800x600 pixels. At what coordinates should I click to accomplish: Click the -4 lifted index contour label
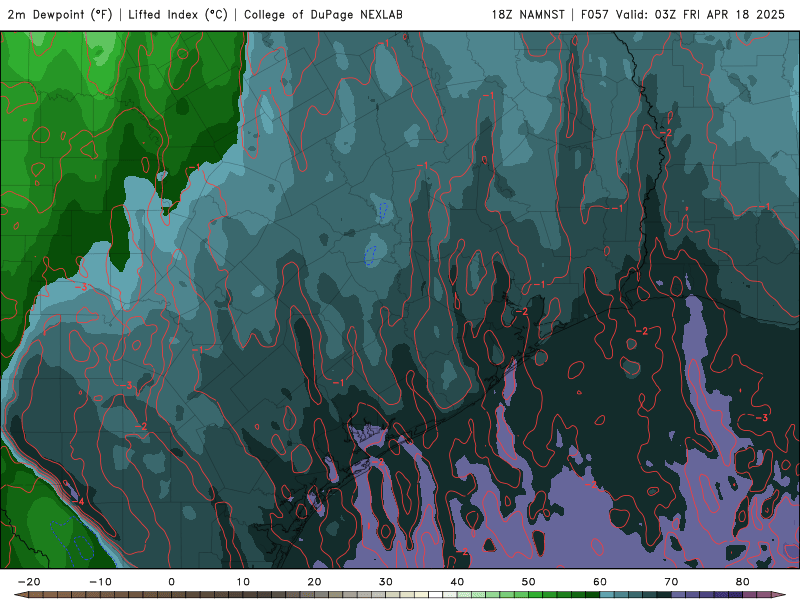pyautogui.click(x=79, y=502)
